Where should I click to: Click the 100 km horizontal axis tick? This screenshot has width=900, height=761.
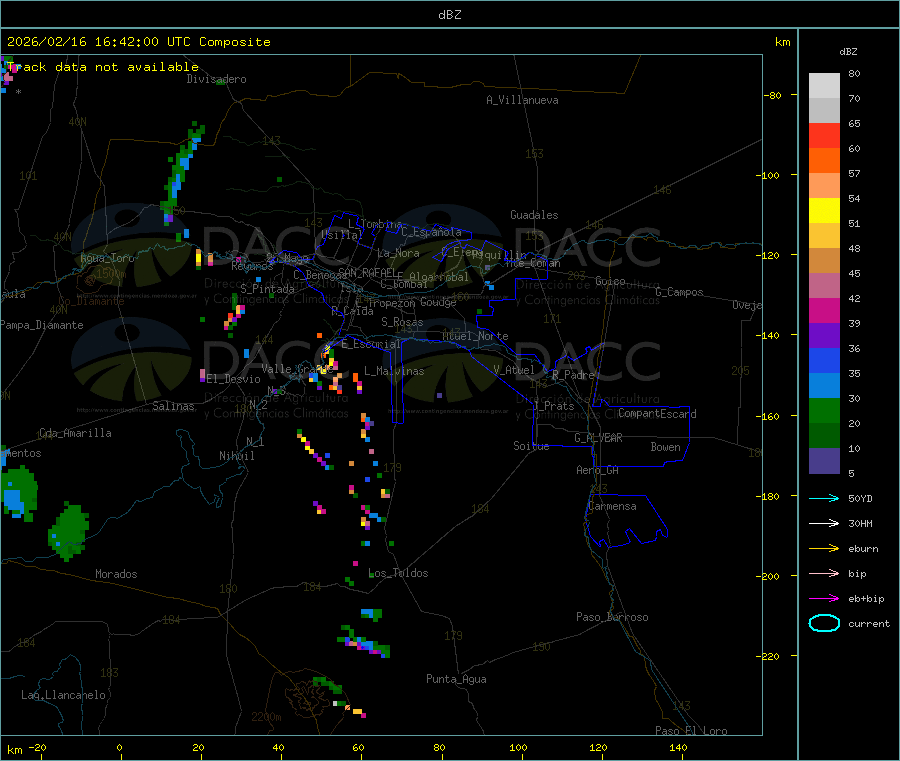(518, 747)
